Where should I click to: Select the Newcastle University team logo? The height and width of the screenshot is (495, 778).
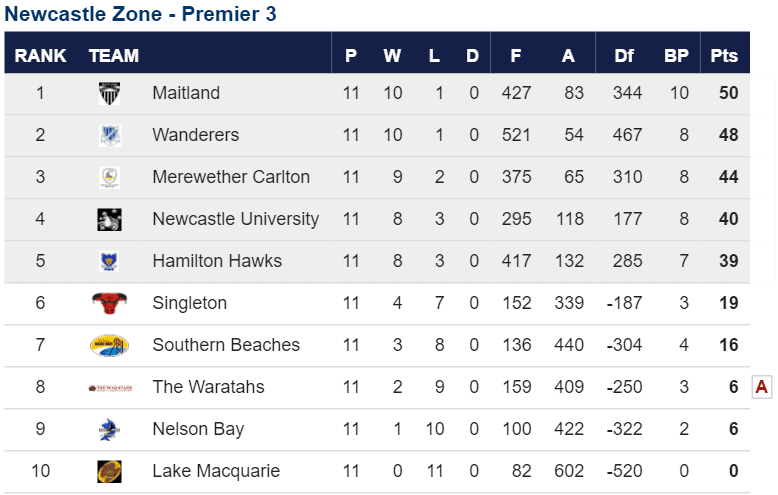point(110,220)
